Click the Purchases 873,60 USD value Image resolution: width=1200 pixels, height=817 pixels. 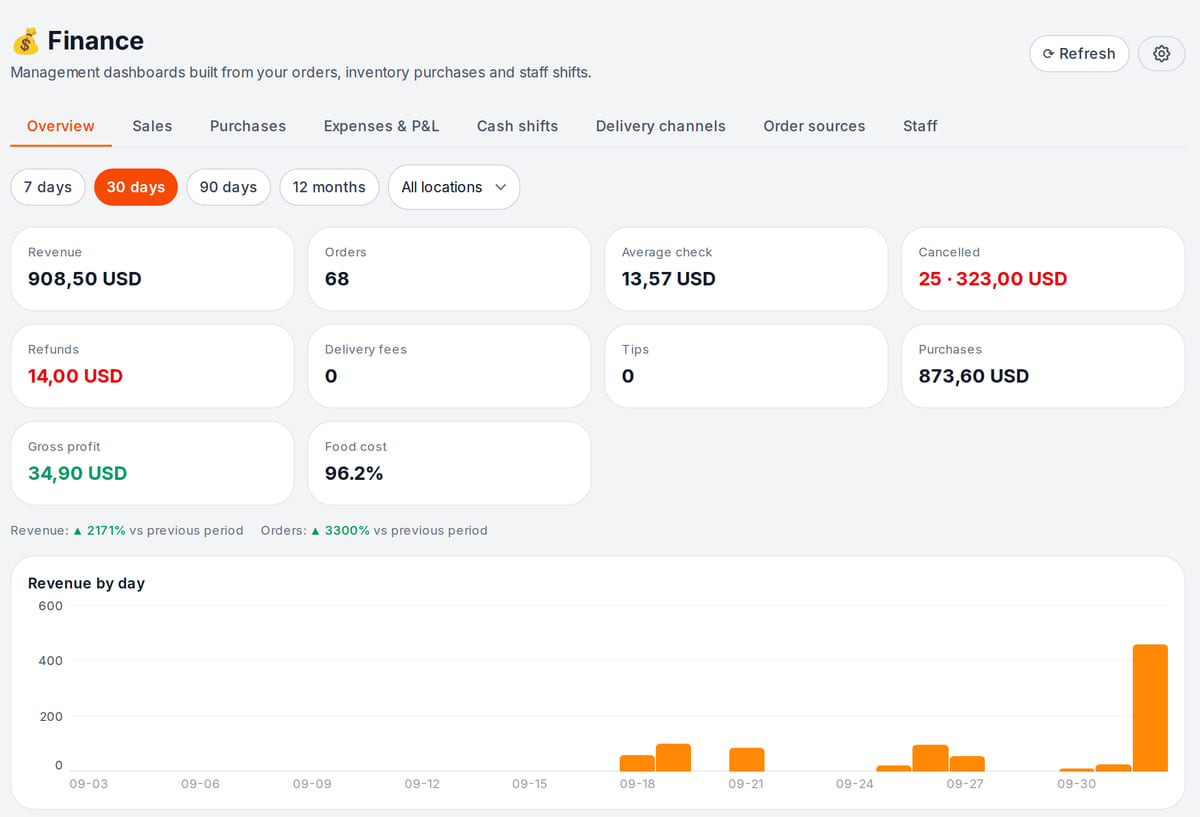tap(974, 376)
